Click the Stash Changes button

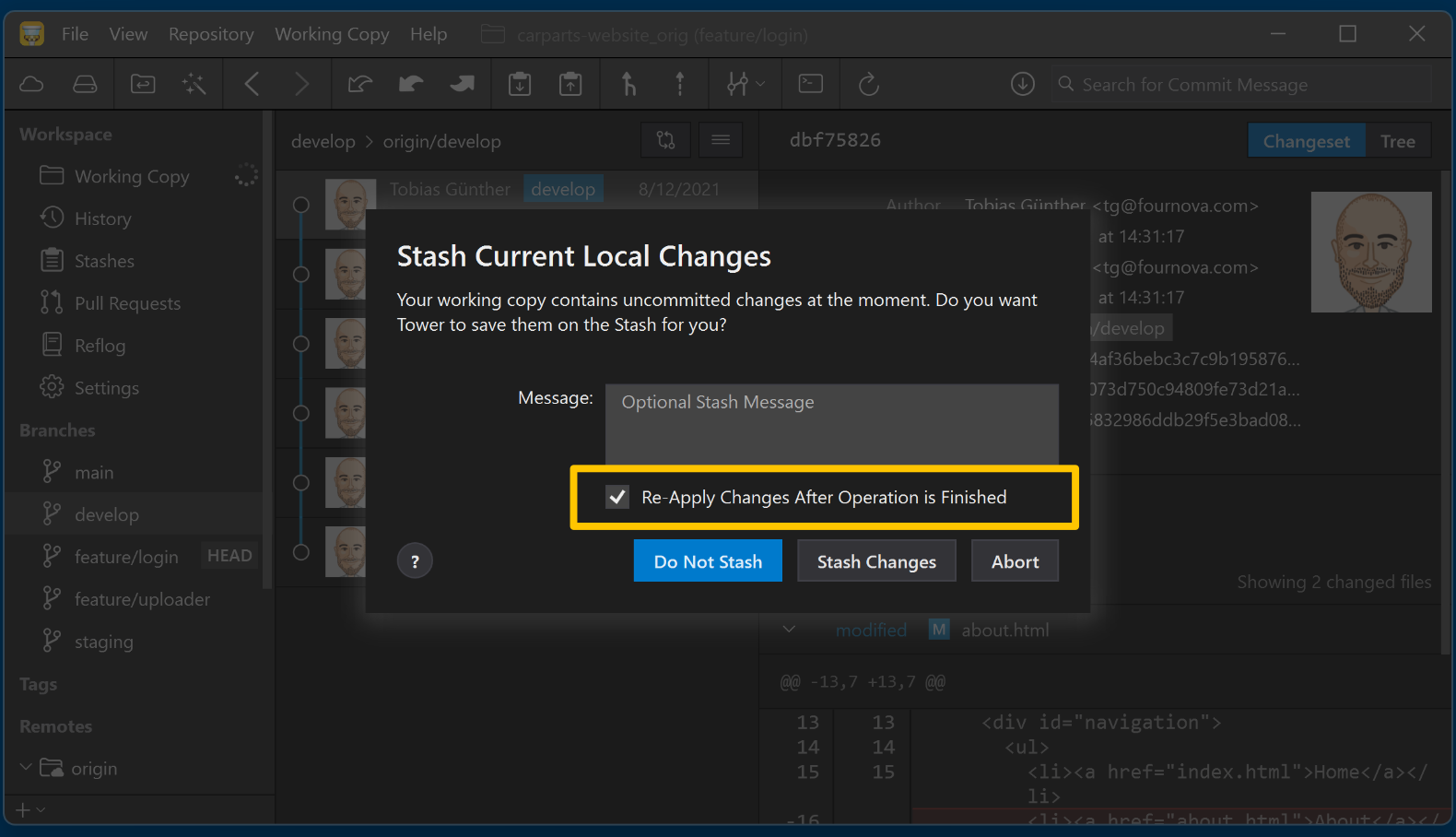[876, 561]
